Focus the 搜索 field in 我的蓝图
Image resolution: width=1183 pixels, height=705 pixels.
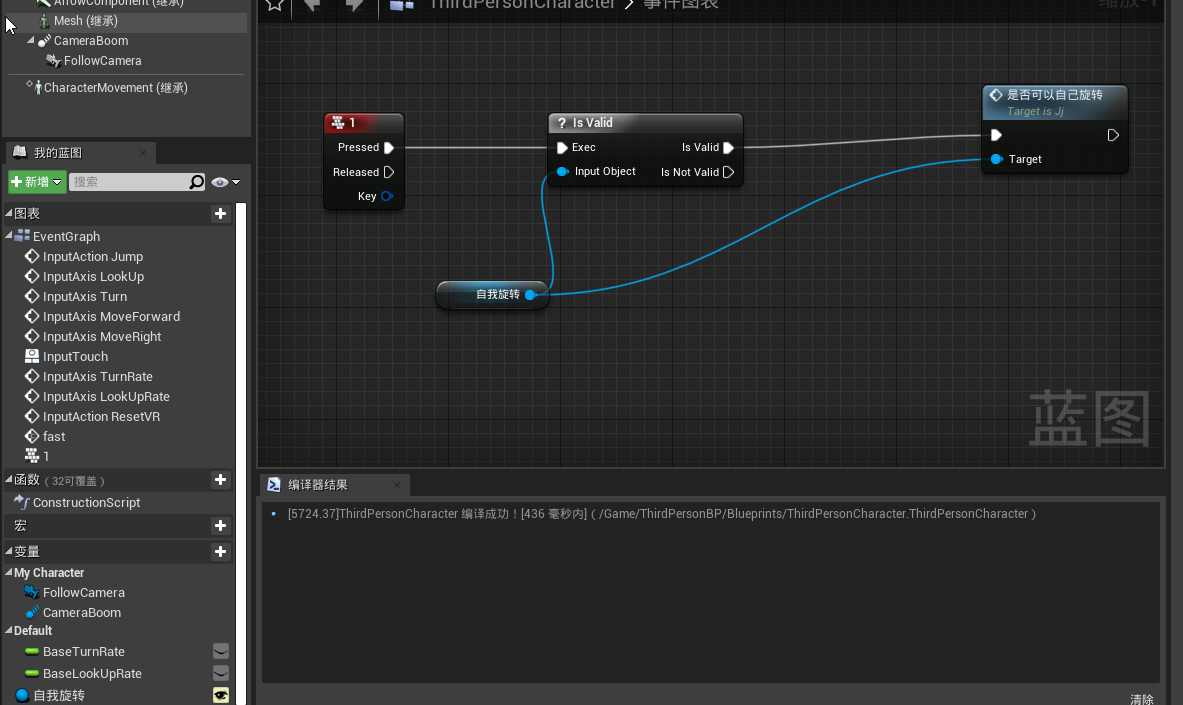(x=129, y=182)
